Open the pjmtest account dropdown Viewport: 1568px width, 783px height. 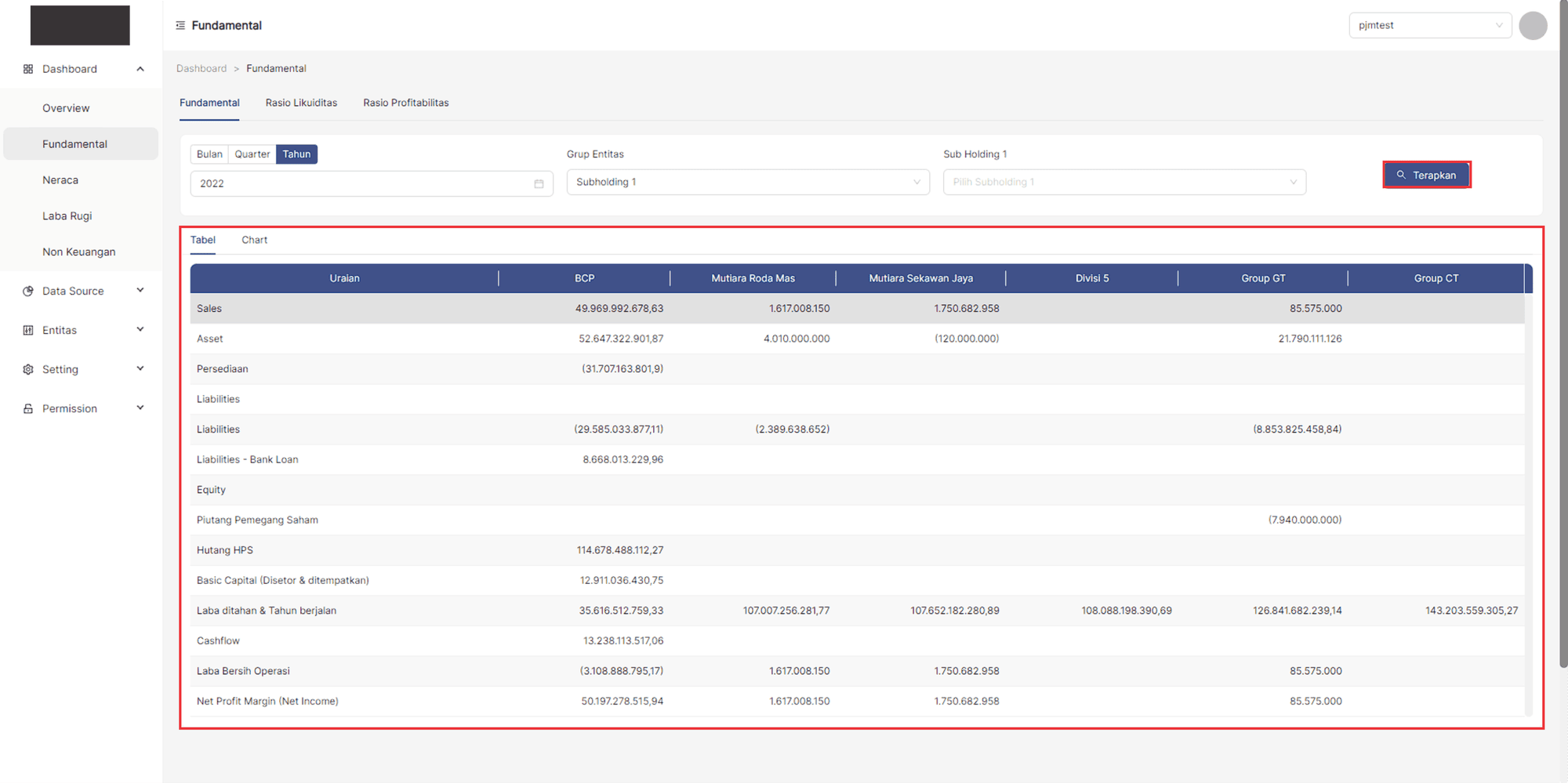(1429, 26)
